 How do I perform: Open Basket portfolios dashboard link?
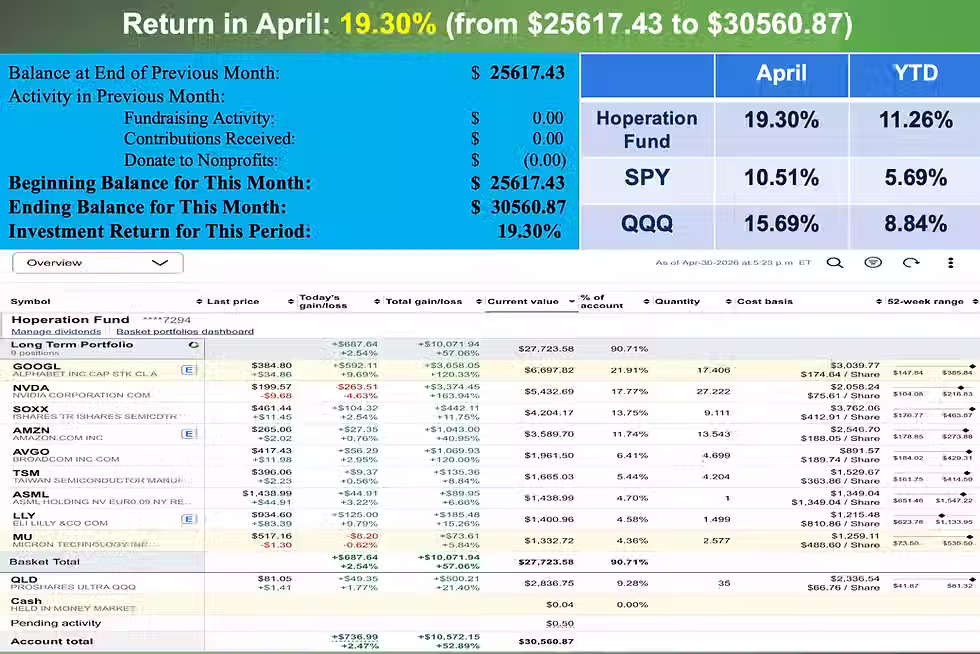coord(185,331)
